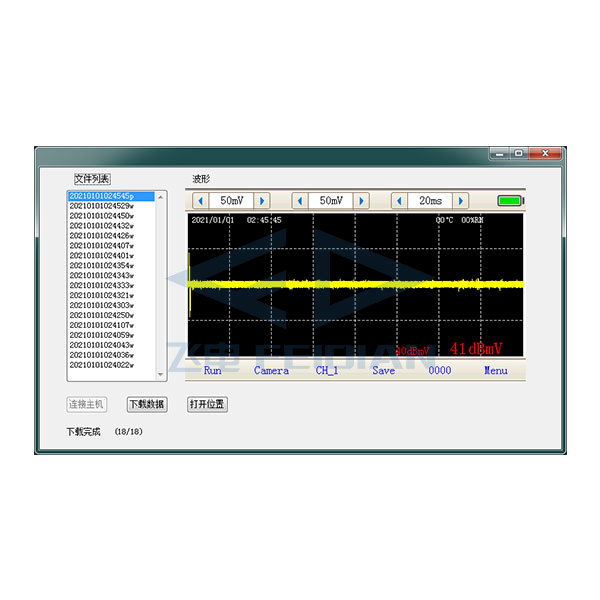Open Camera in the waveform menu bar
This screenshot has width=600, height=600.
(271, 370)
